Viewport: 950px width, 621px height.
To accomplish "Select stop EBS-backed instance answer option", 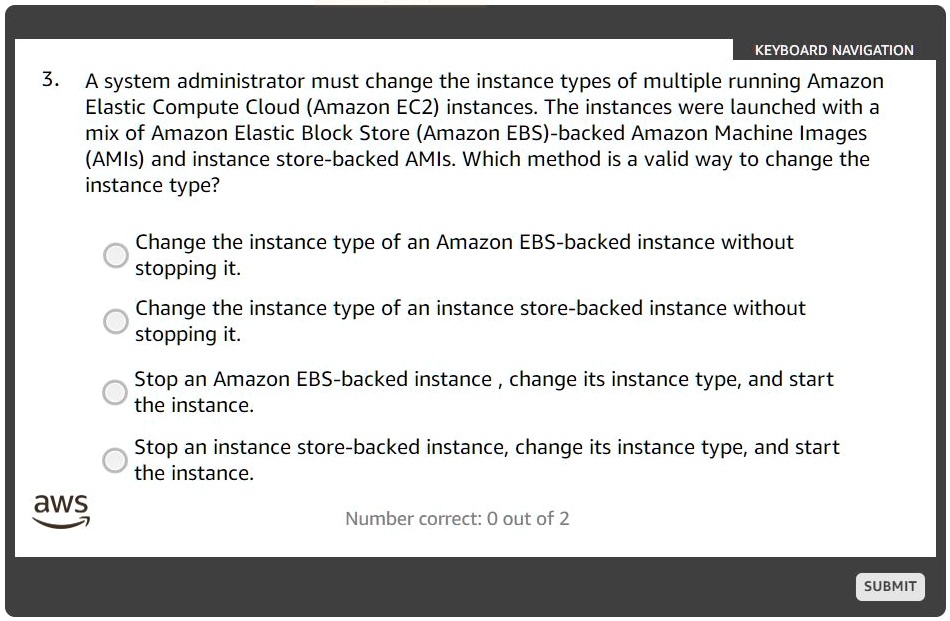I will click(114, 392).
